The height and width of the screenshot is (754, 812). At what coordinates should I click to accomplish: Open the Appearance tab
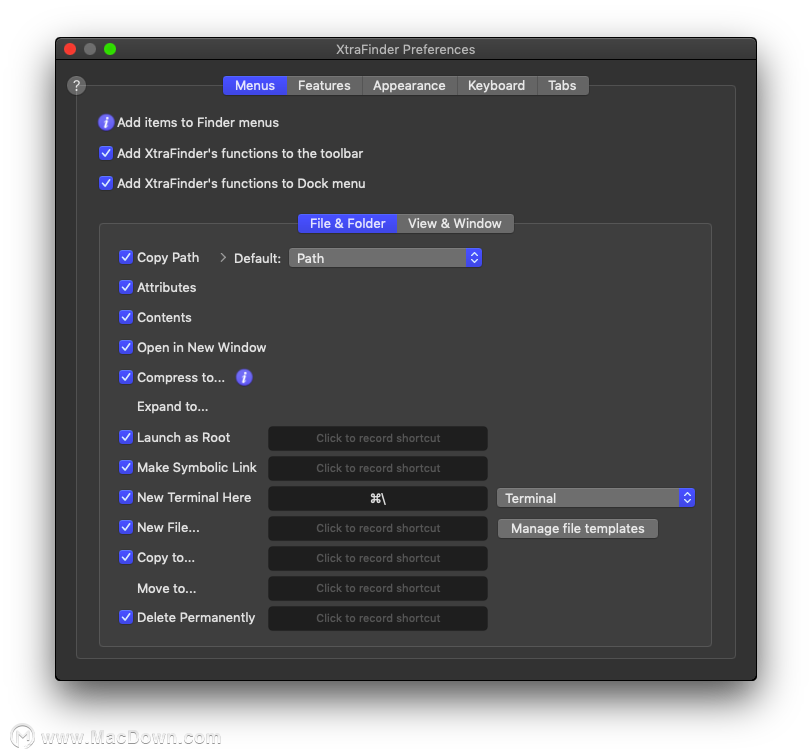409,85
